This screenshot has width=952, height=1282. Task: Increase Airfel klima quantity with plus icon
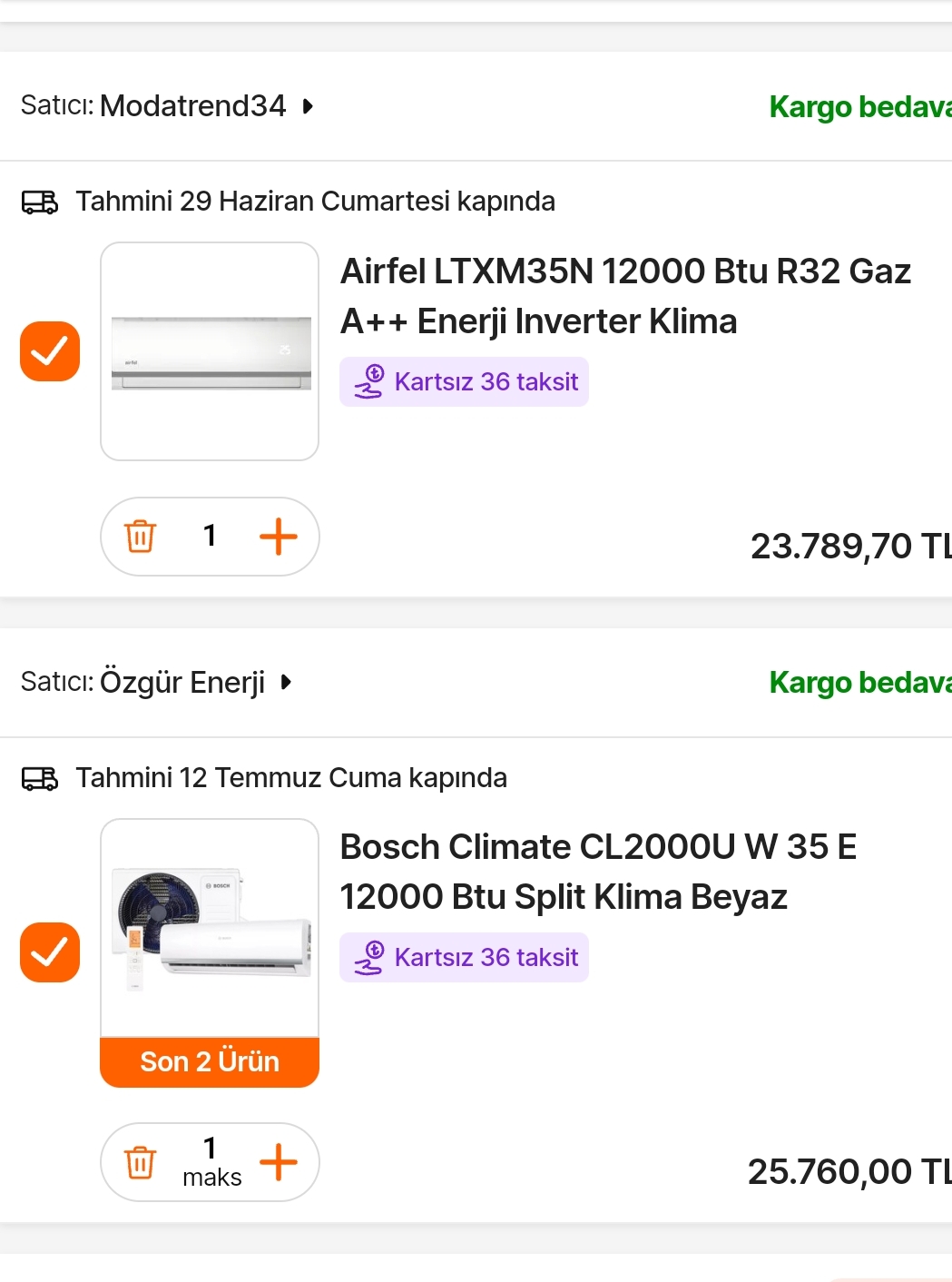click(x=279, y=536)
